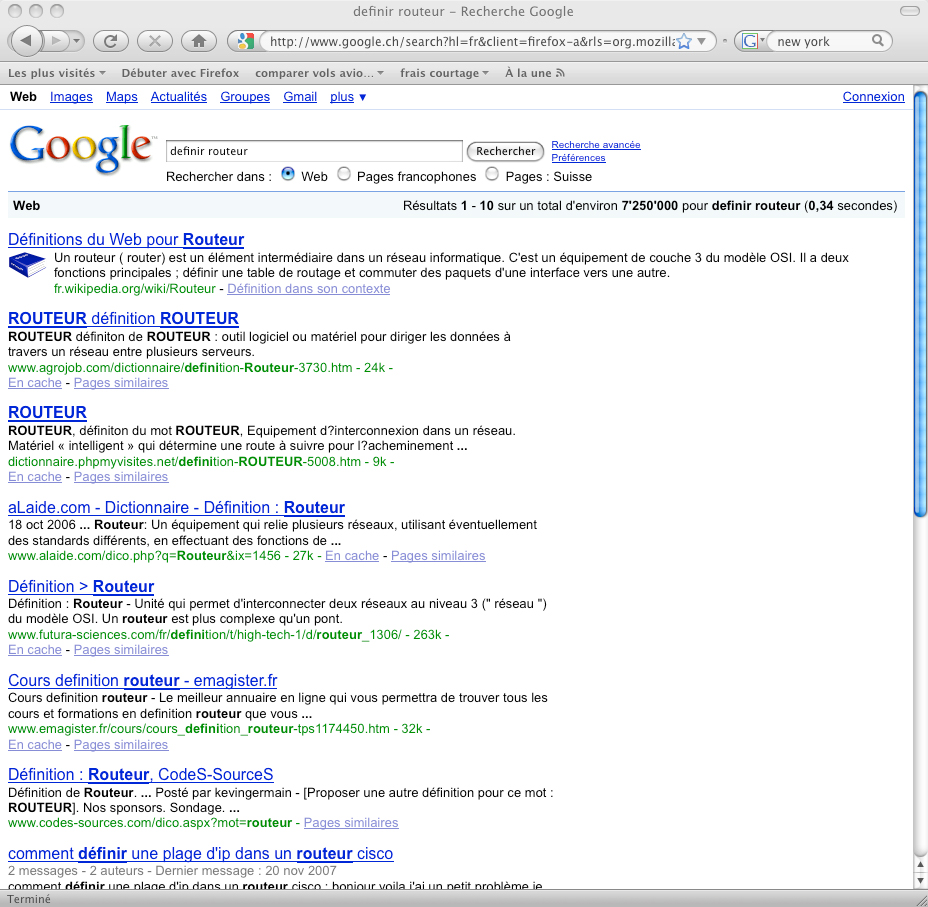Click the RSS feed icon beside À la une

pyautogui.click(x=560, y=73)
